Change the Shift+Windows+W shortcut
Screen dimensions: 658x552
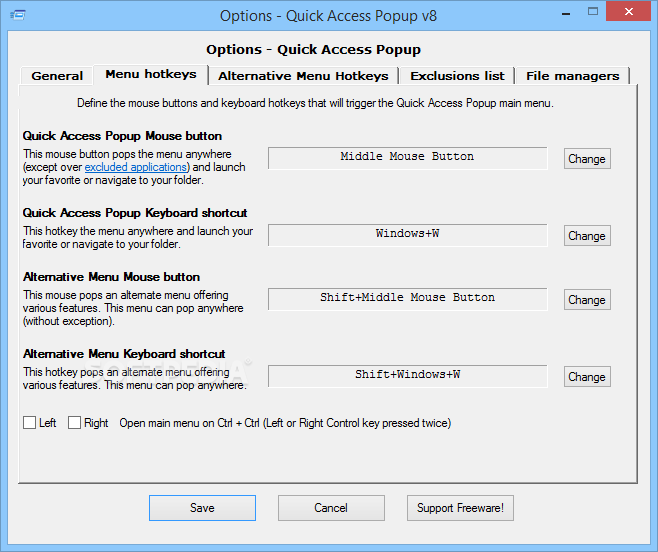coord(587,377)
